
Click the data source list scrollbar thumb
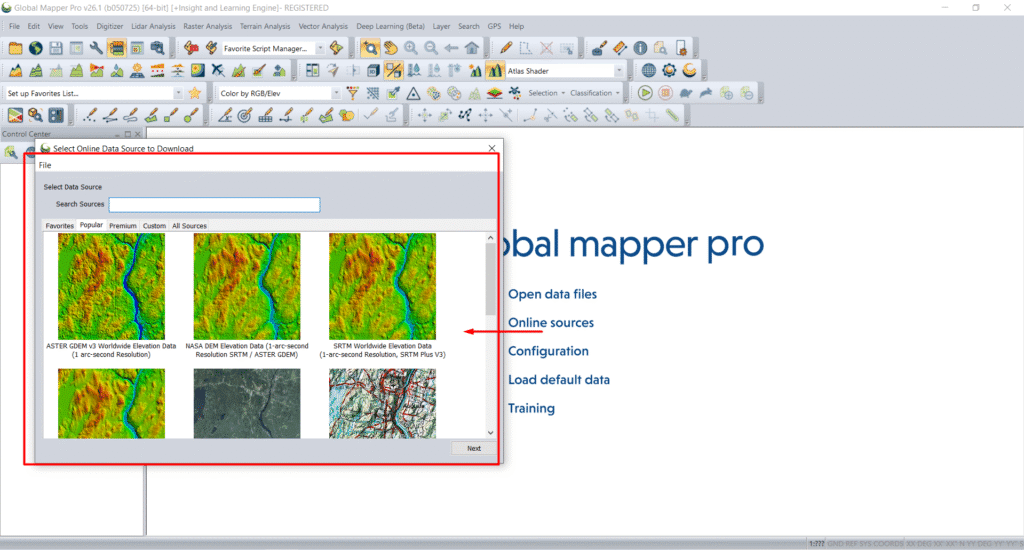coord(490,280)
